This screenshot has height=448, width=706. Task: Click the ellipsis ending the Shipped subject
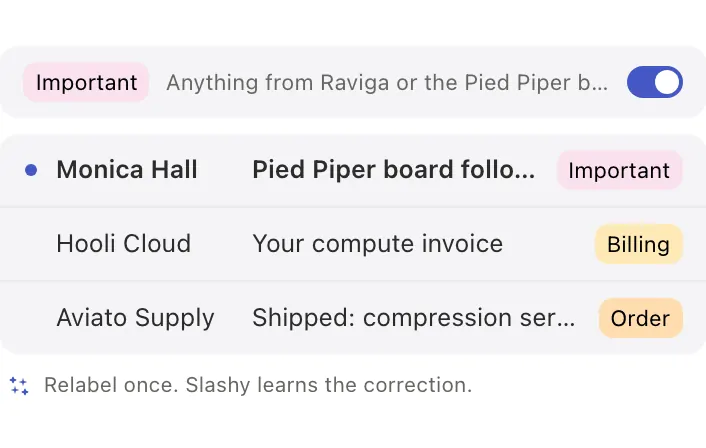(567, 323)
